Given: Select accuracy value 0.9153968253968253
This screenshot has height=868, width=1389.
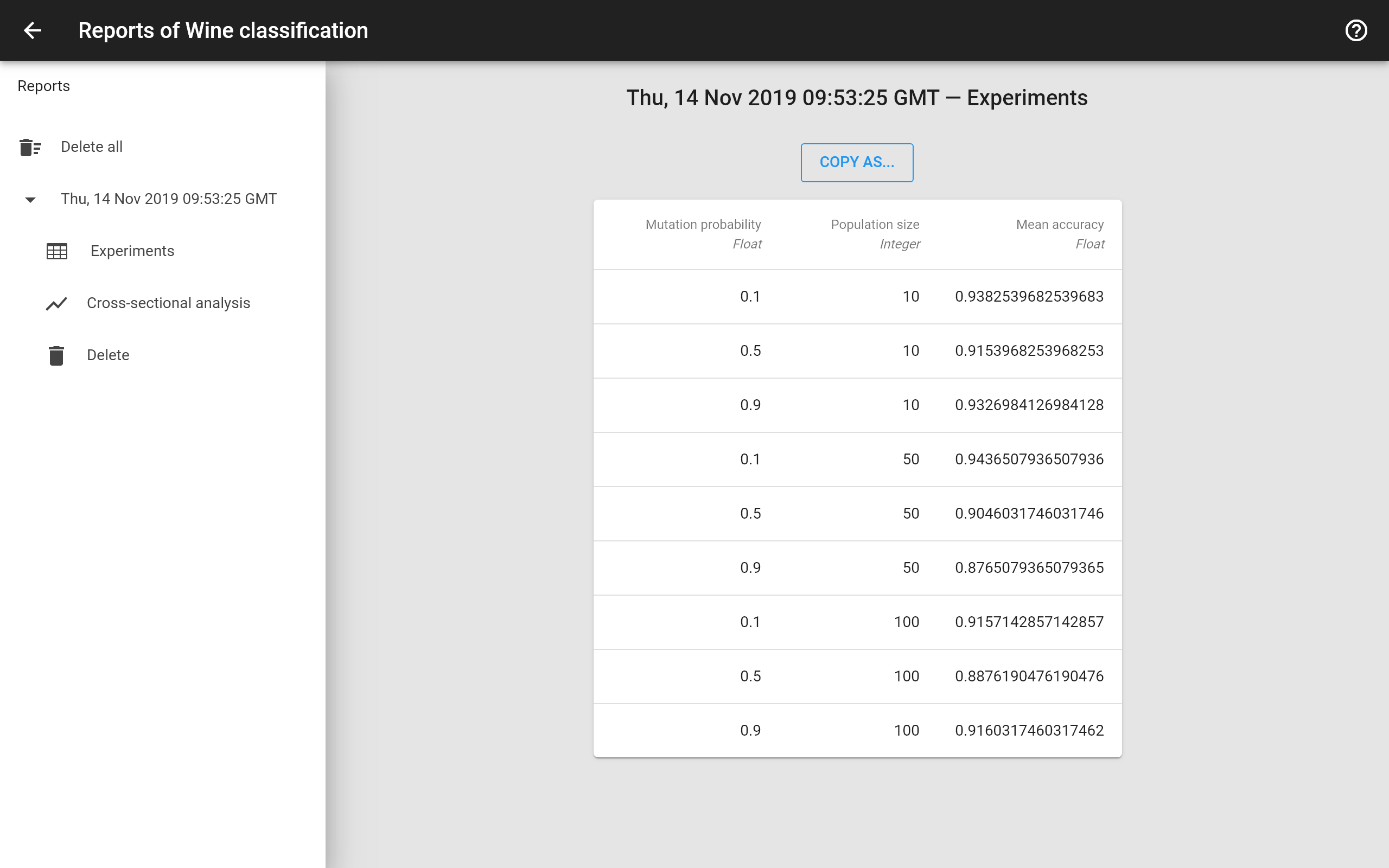Looking at the screenshot, I should 1029,351.
